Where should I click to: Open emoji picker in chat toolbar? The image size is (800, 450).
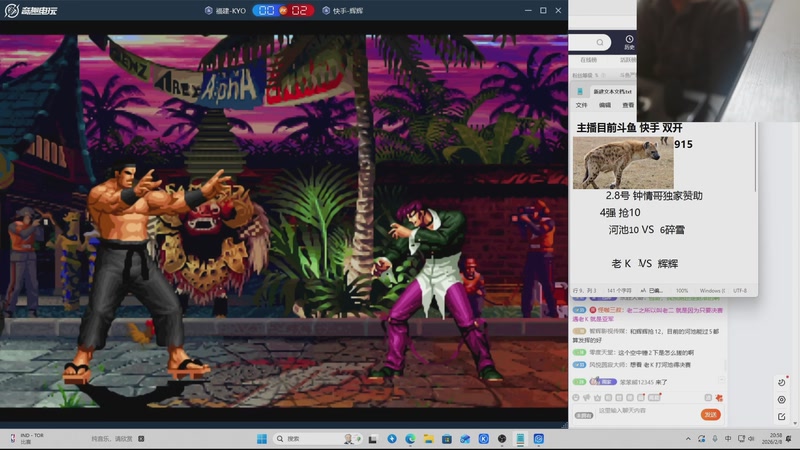(576, 397)
